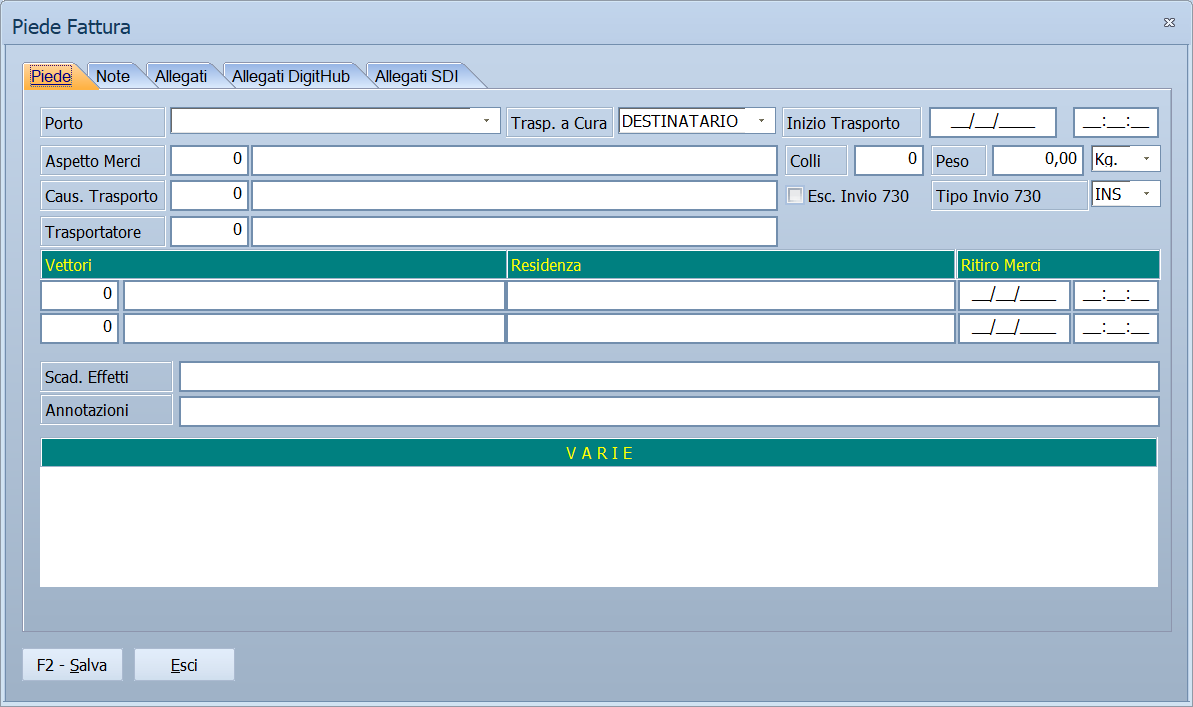The height and width of the screenshot is (707, 1193).
Task: Go to the Allegati SDI tab
Action: [417, 76]
